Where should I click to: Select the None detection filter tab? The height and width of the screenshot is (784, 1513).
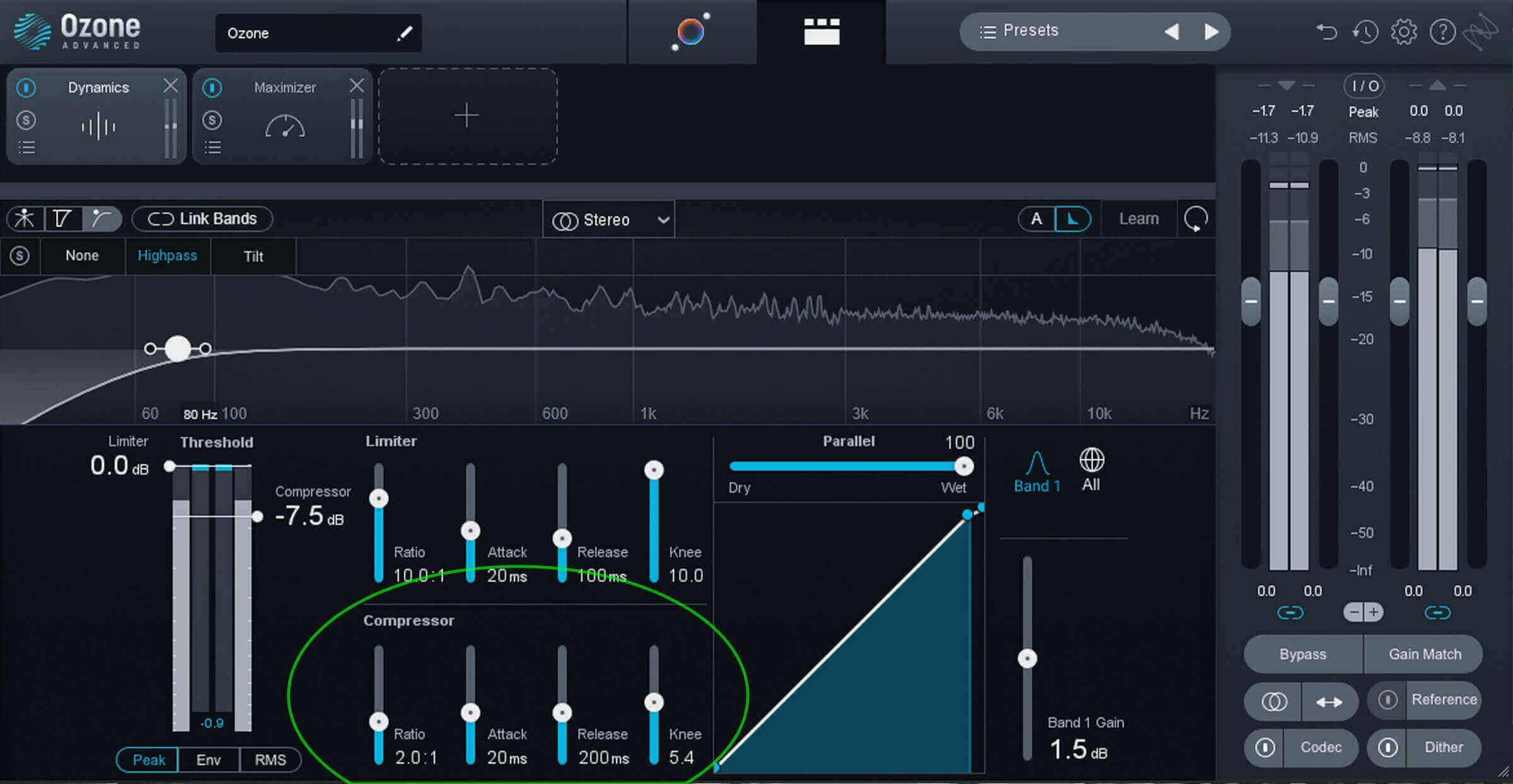pos(82,256)
